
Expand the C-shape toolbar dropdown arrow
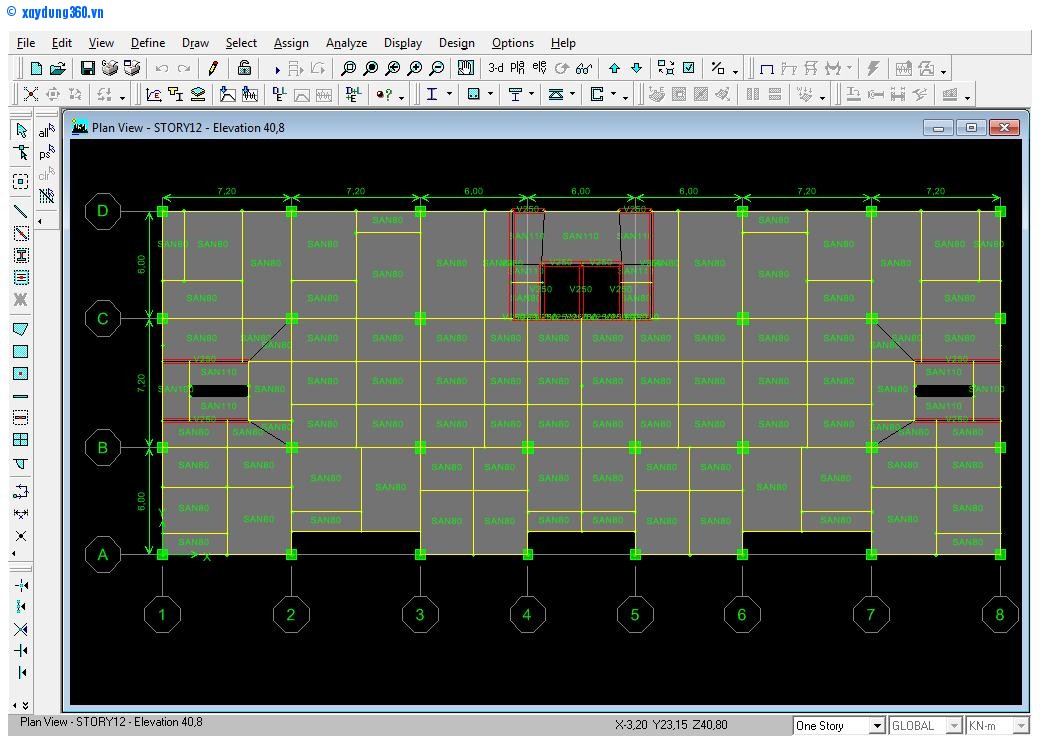[614, 95]
